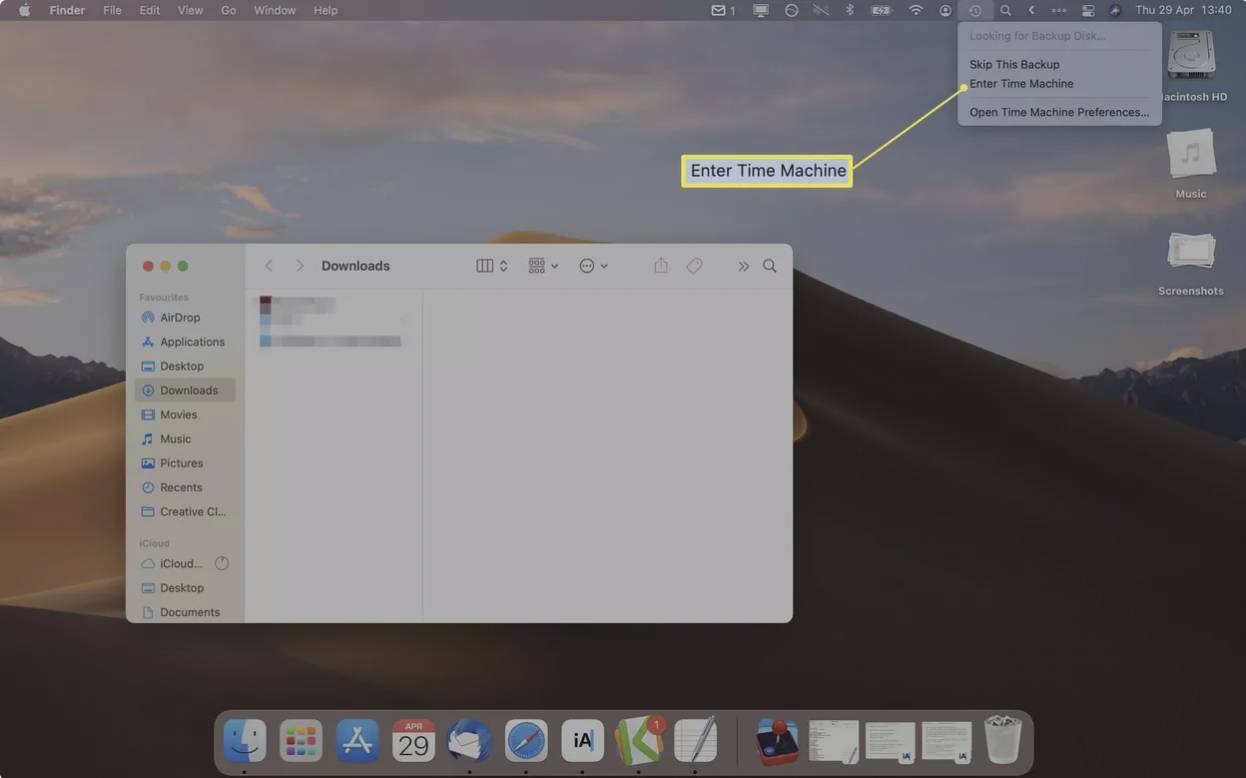Search within the Finder window
The width and height of the screenshot is (1246, 778).
coord(769,266)
